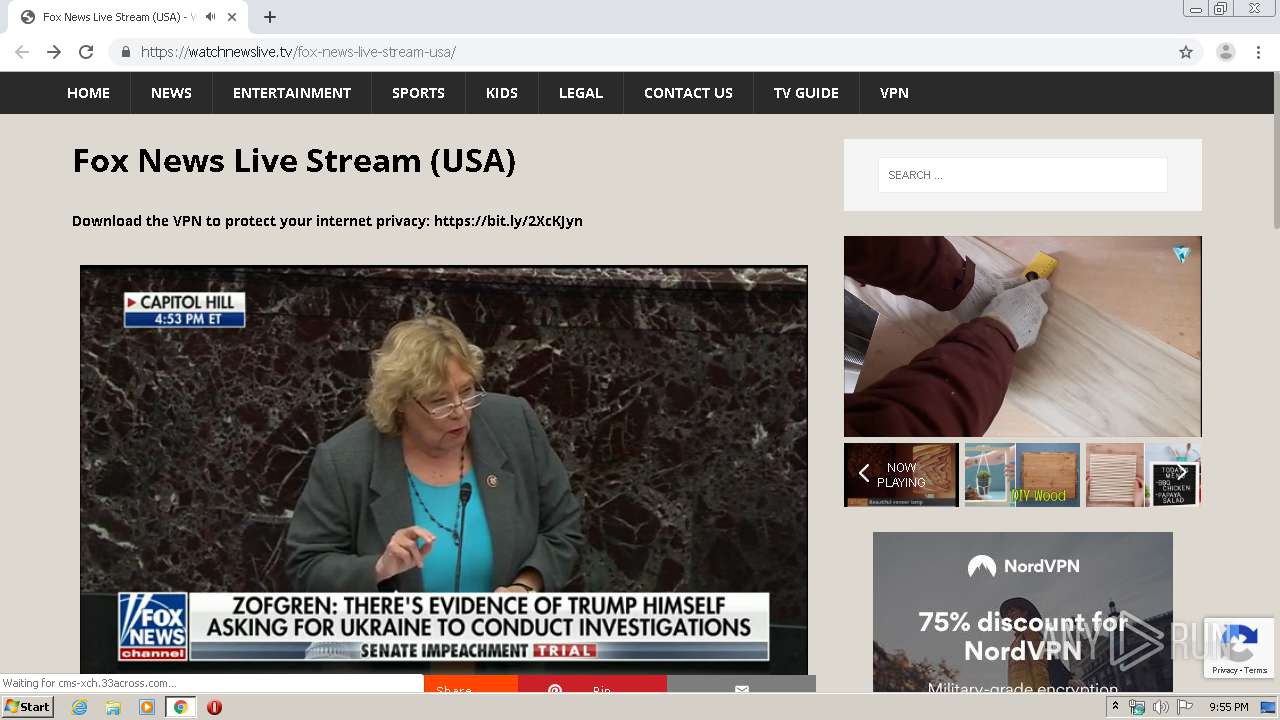Viewport: 1280px width, 720px height.
Task: Open volume control in system tray
Action: click(x=1160, y=707)
